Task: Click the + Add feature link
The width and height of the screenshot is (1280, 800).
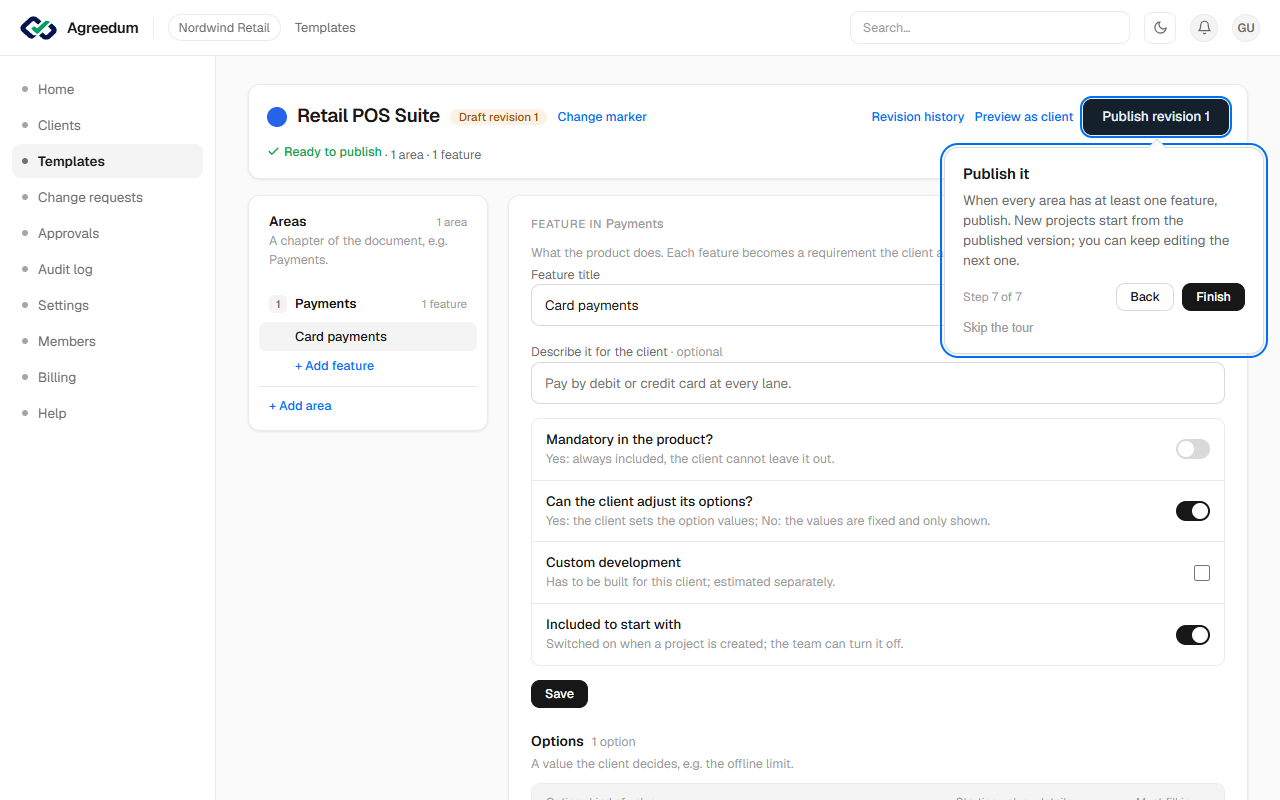Action: coord(334,366)
